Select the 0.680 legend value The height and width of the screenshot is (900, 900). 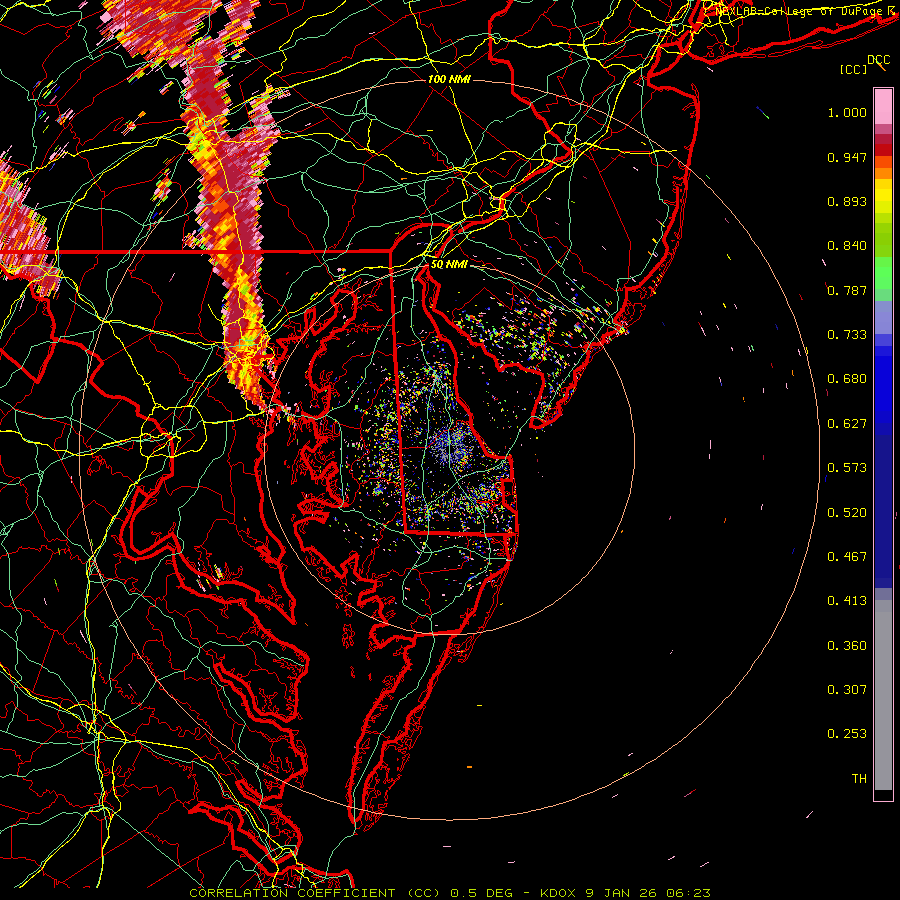(847, 379)
